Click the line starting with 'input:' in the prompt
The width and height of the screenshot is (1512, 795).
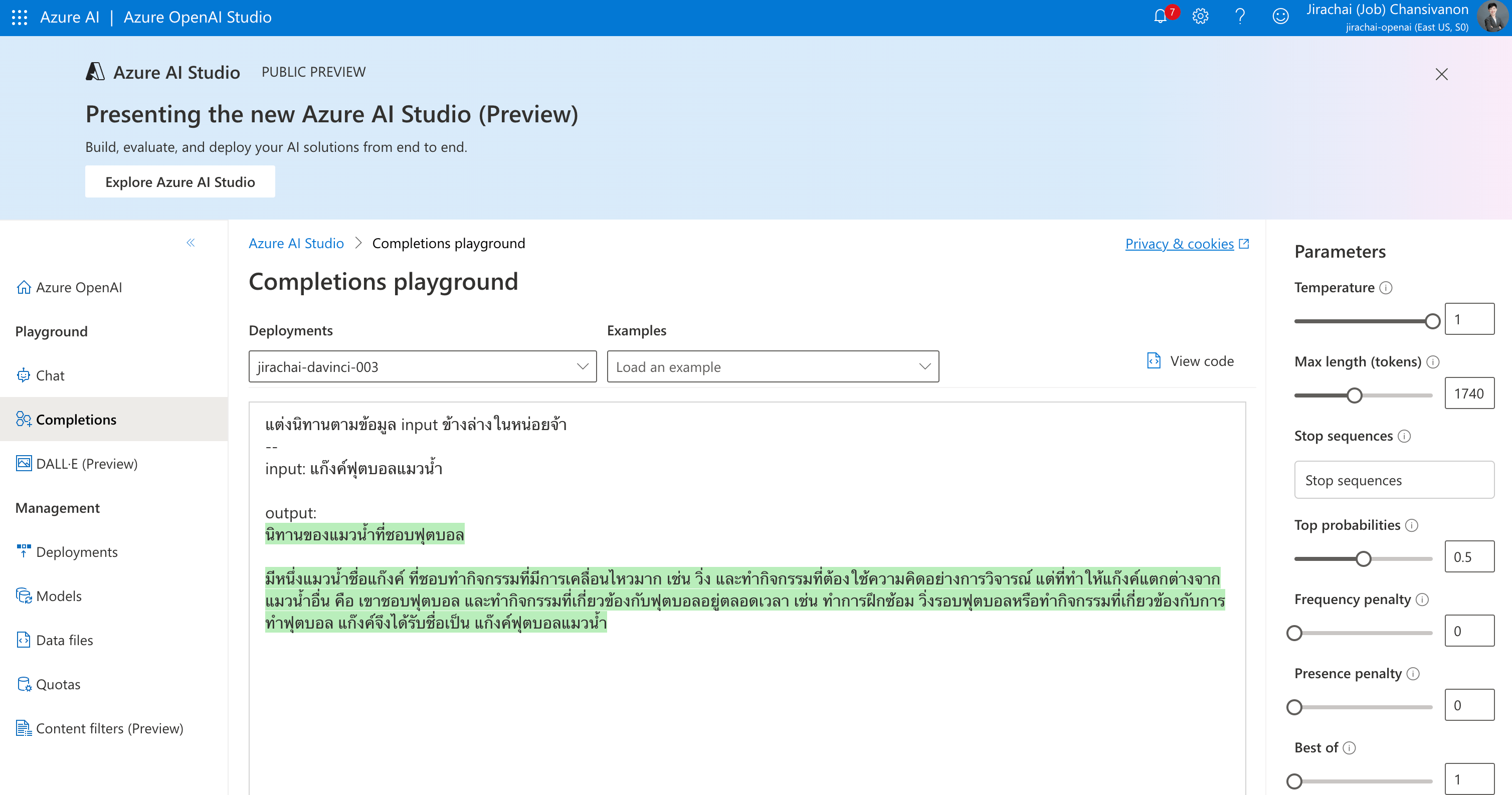pyautogui.click(x=353, y=469)
